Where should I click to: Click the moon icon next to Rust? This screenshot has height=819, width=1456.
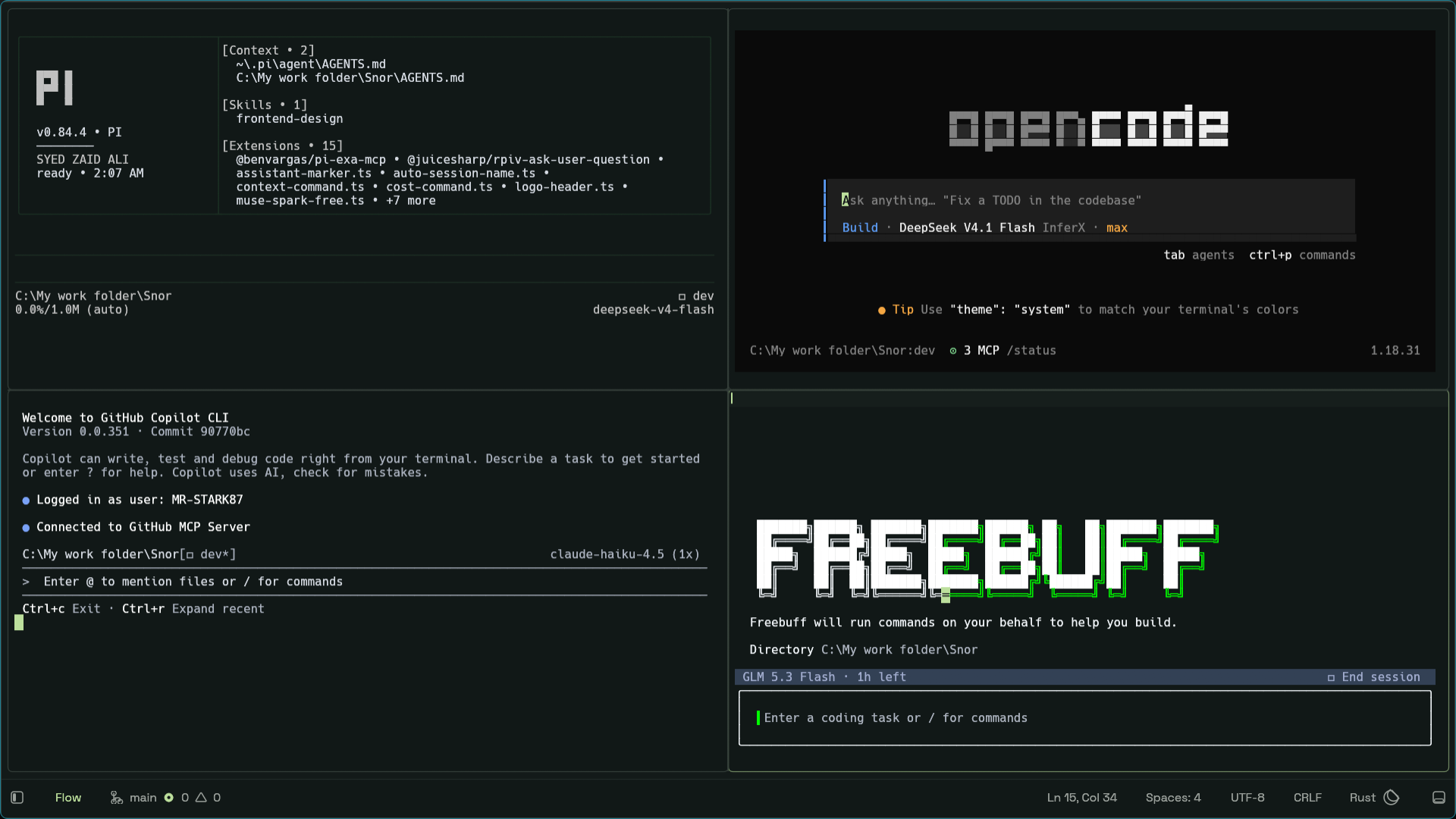point(1392,797)
